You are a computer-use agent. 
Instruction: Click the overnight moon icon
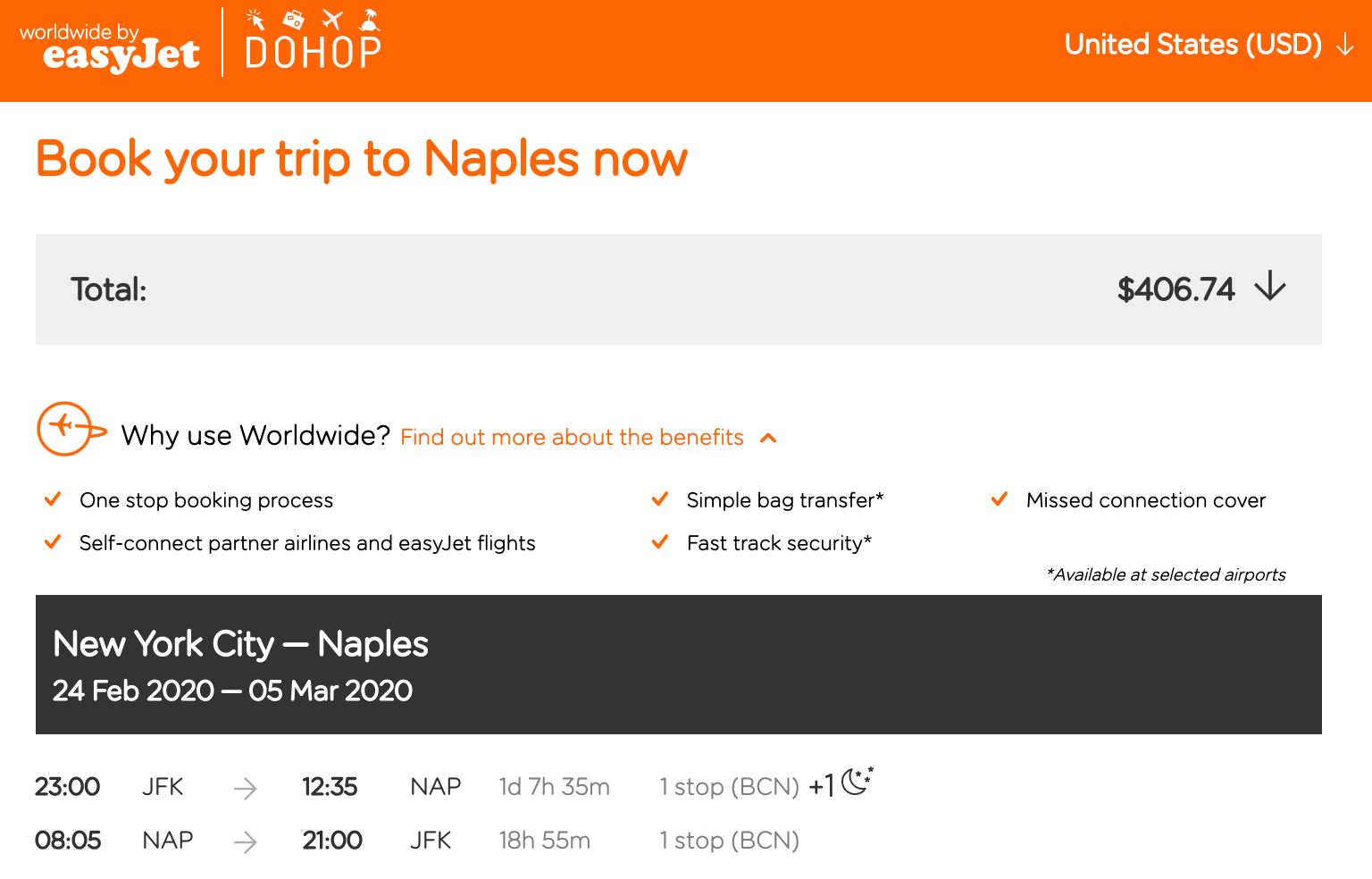pyautogui.click(x=857, y=781)
